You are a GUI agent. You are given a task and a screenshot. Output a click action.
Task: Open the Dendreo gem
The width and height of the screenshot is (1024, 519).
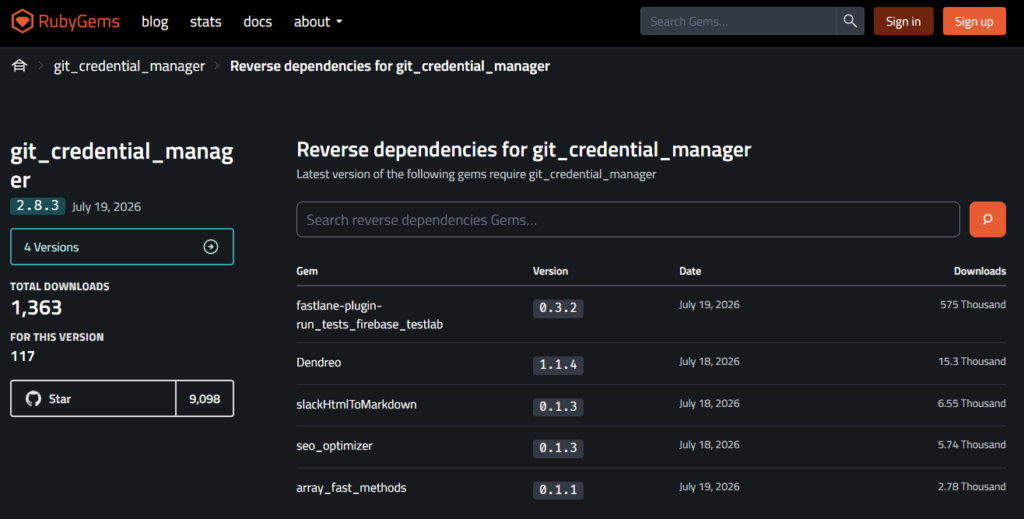tap(319, 362)
